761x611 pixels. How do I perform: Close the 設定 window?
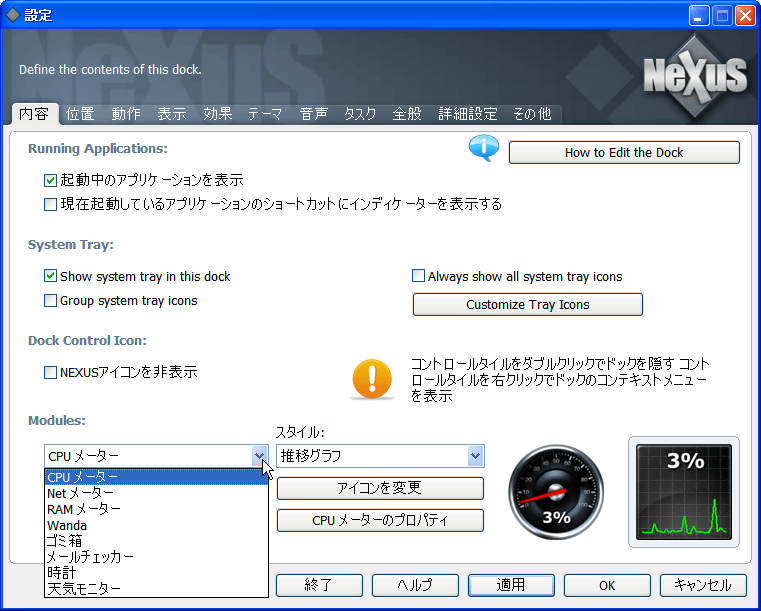(745, 16)
